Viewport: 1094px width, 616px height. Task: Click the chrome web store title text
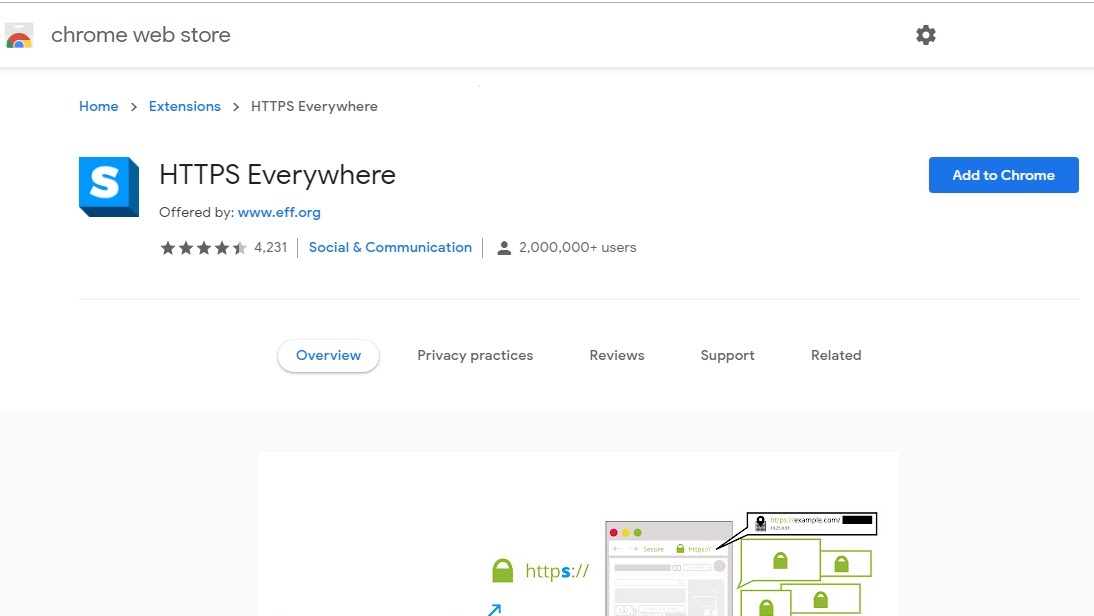140,35
